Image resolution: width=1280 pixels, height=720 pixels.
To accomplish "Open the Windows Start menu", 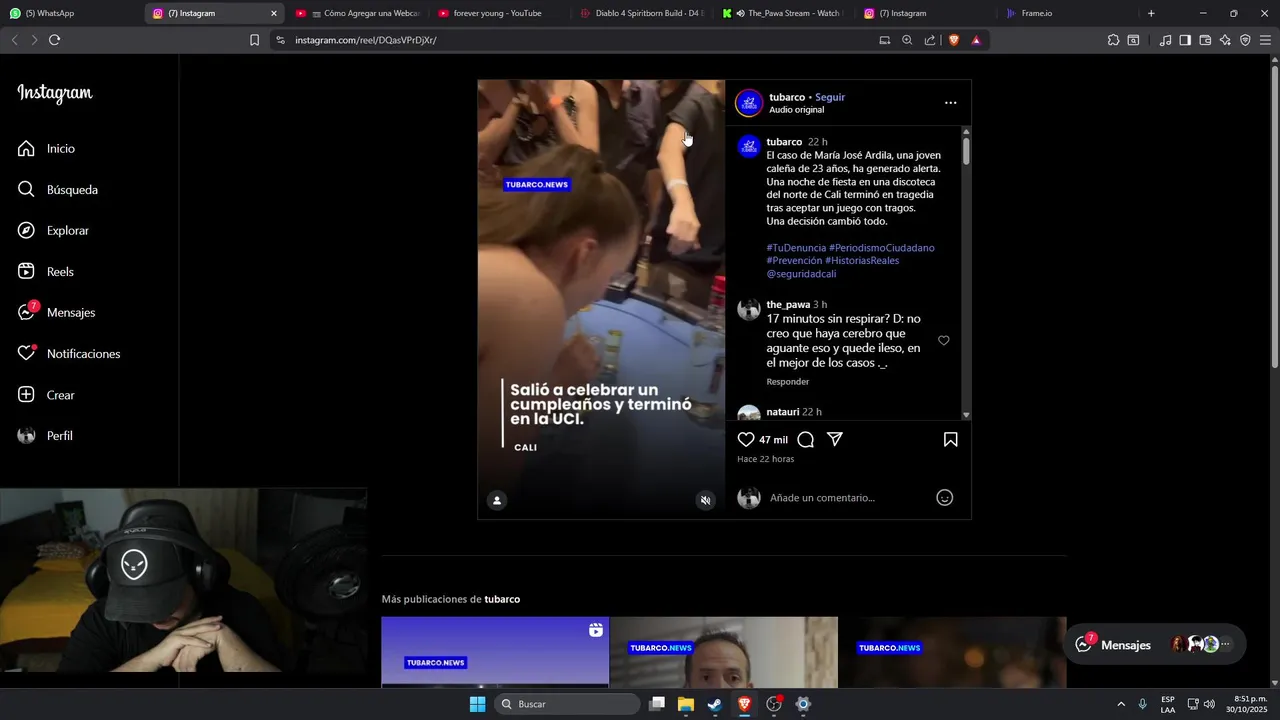I will point(477,704).
